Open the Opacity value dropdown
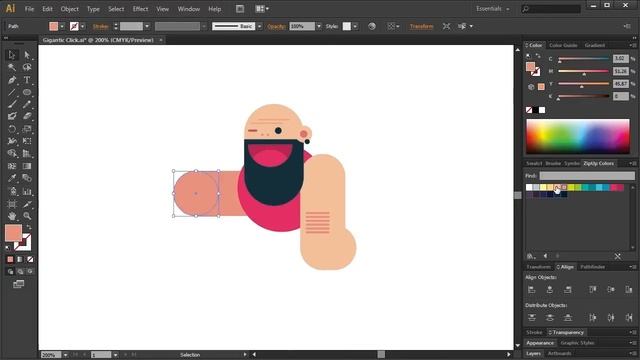The height and width of the screenshot is (360, 640). (319, 27)
